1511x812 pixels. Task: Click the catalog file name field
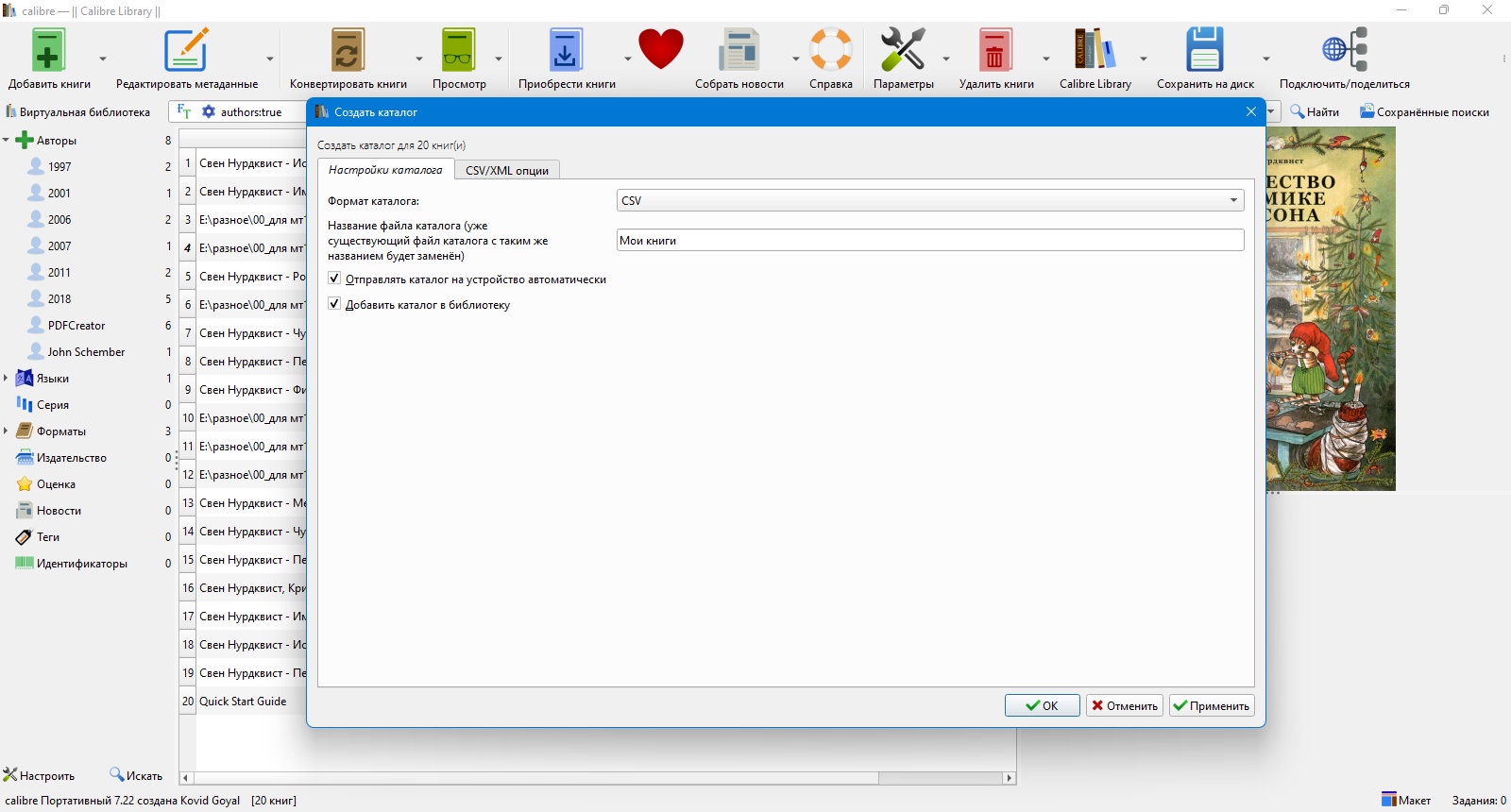[x=930, y=240]
